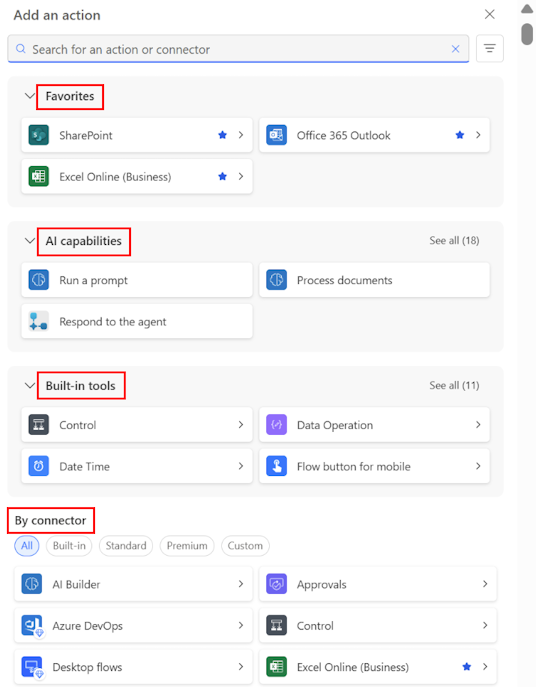Click the Run a prompt icon

(39, 280)
